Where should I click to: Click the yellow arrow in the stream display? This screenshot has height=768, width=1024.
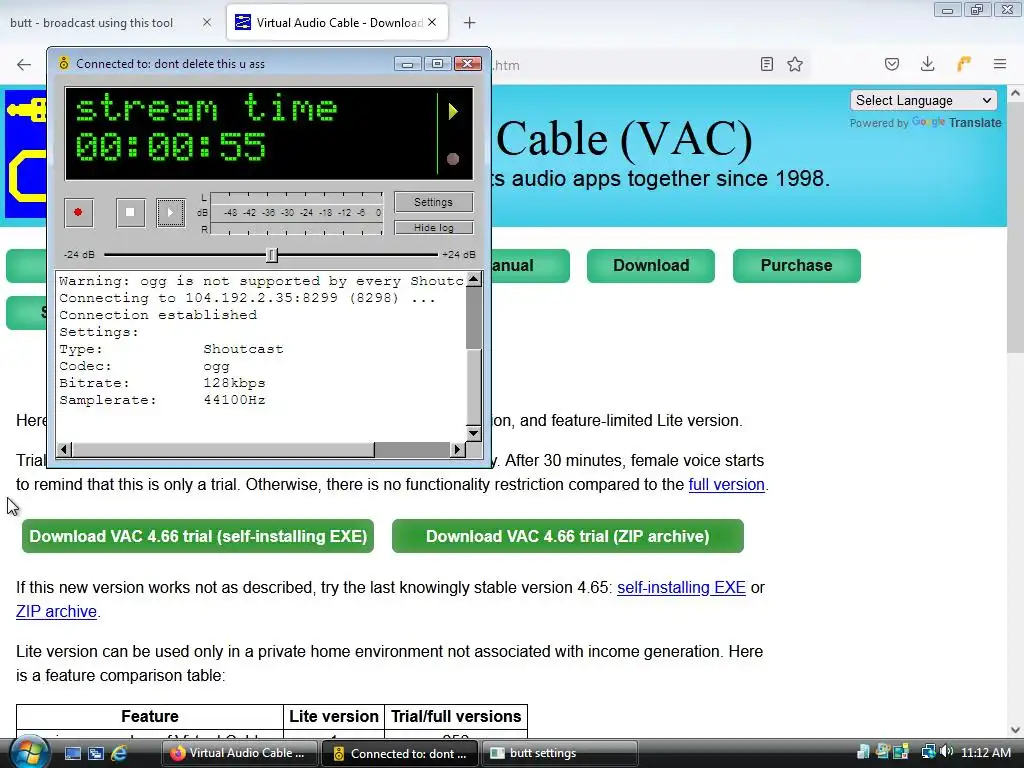(x=453, y=112)
